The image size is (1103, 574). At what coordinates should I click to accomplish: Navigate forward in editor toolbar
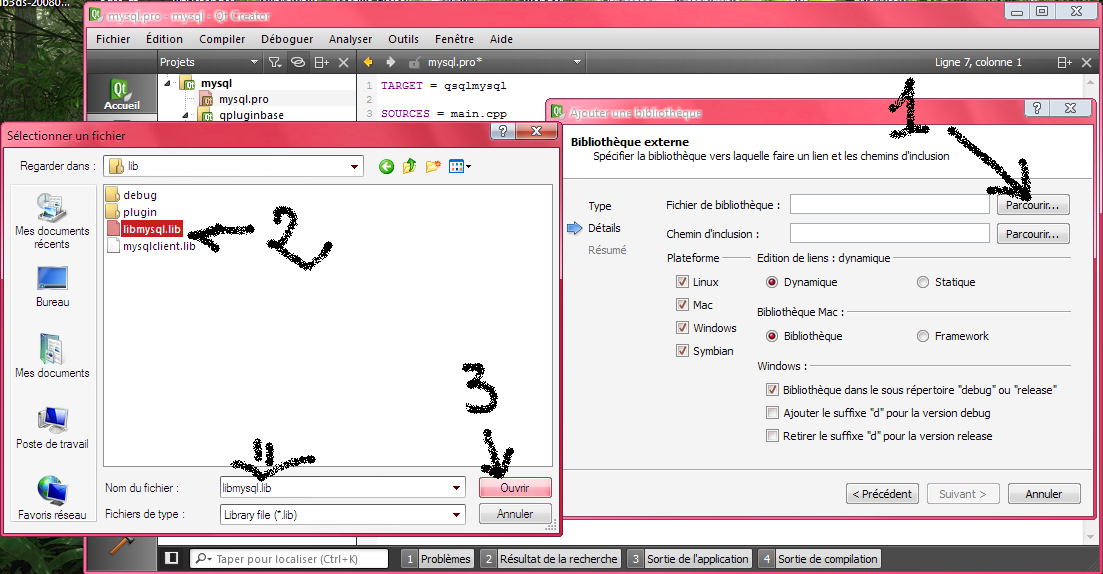coord(390,62)
